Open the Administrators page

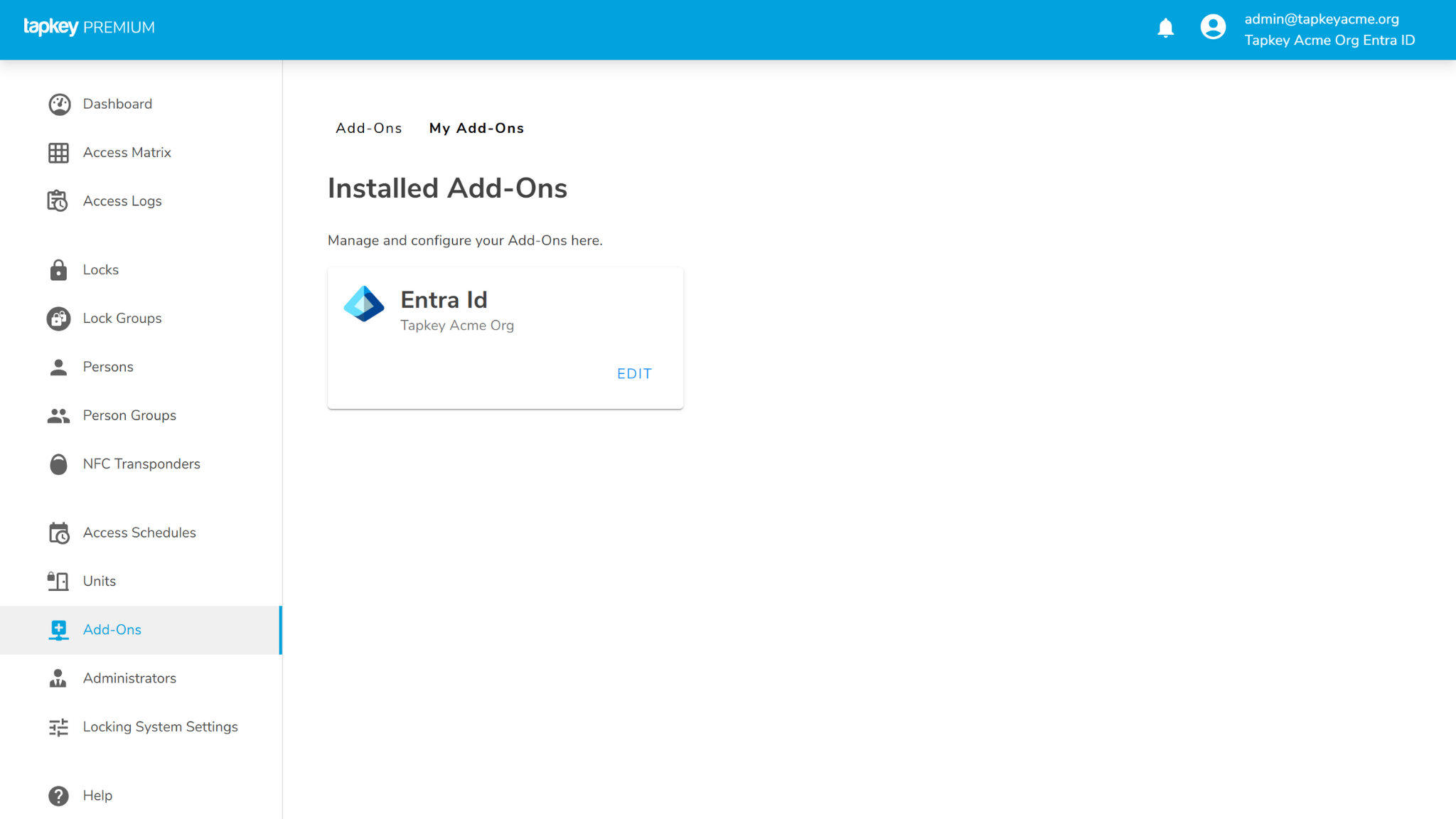(129, 678)
